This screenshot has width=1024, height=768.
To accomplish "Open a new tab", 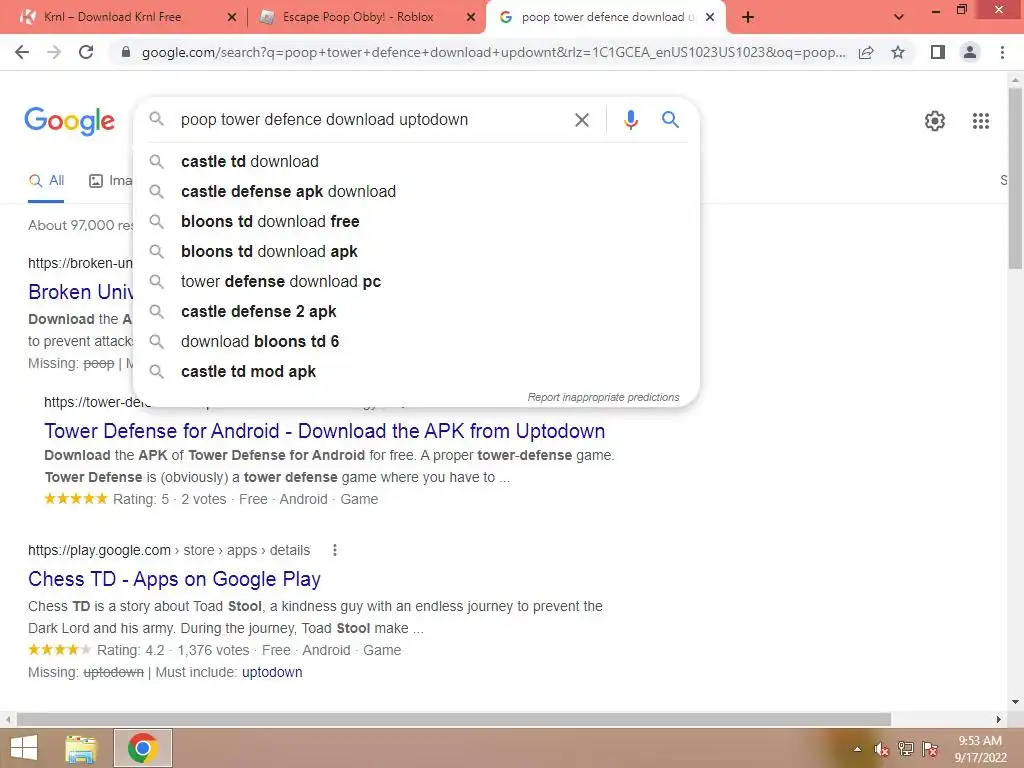I will 748,17.
